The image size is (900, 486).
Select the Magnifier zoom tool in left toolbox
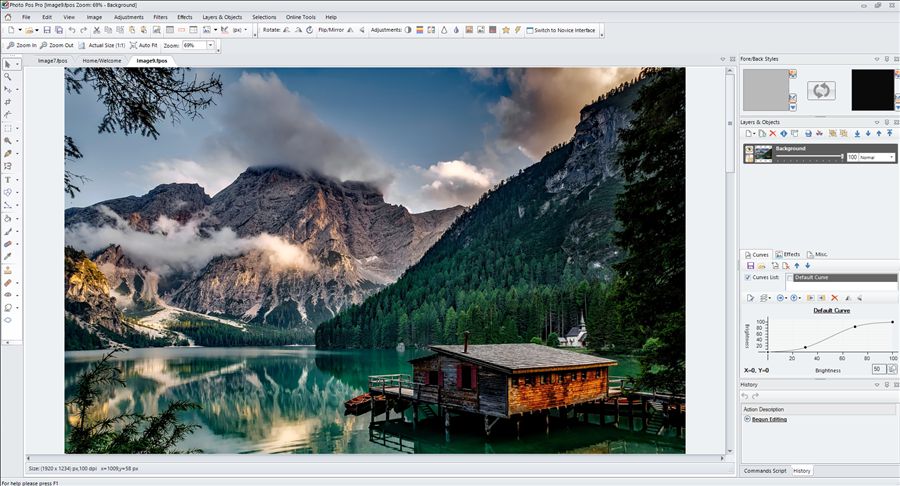[x=8, y=76]
